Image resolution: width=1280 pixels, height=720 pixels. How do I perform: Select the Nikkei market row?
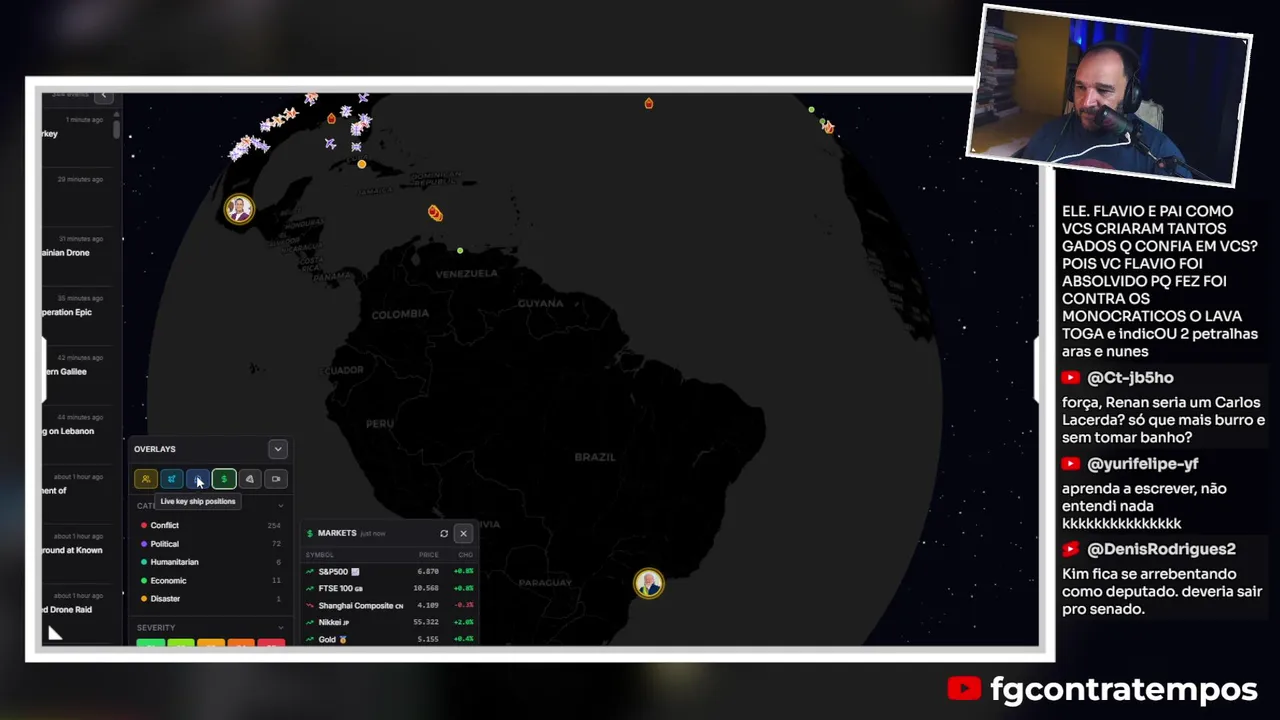[390, 622]
